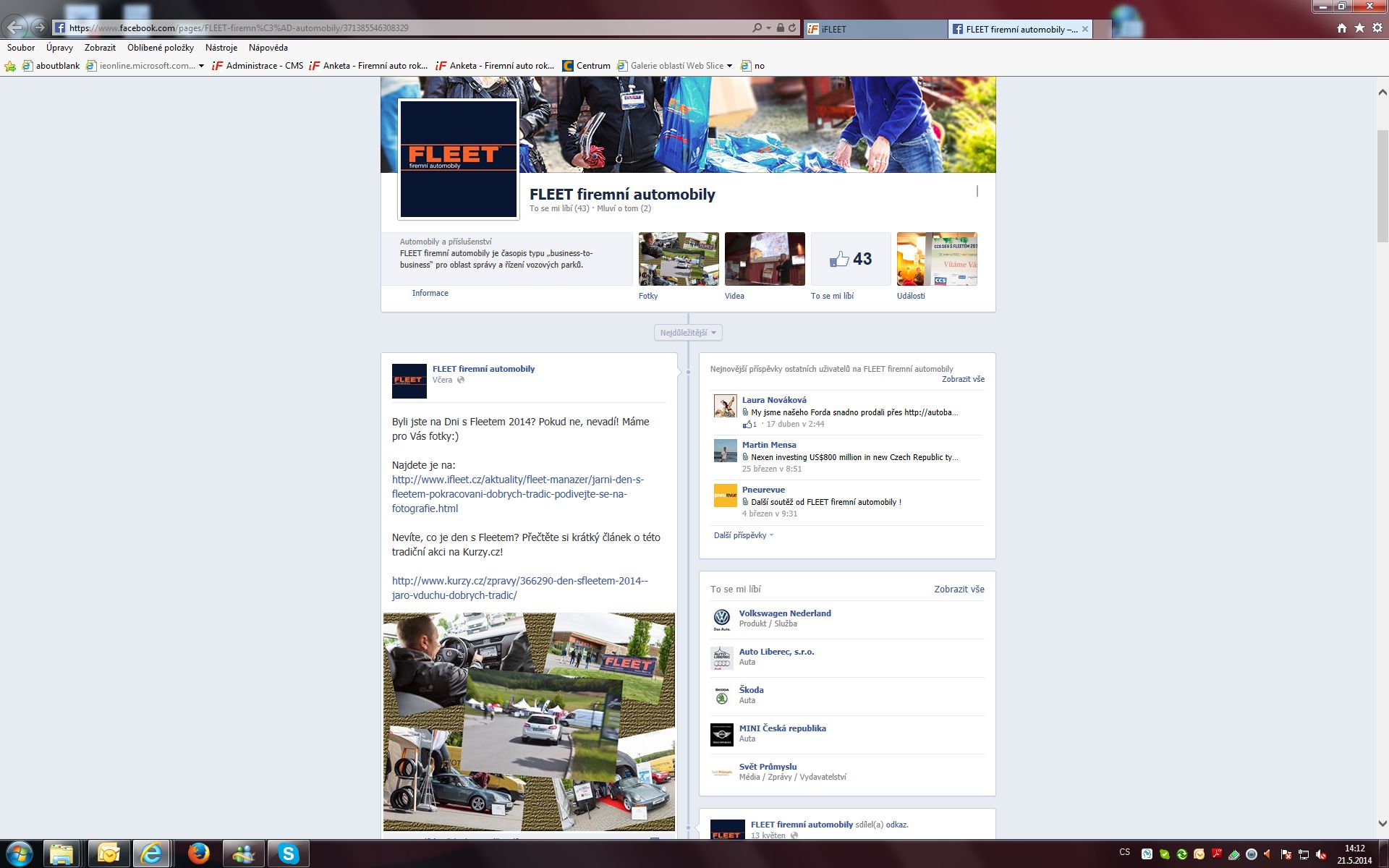The width and height of the screenshot is (1389, 868).
Task: Open the Nápověda menu
Action: [x=268, y=48]
